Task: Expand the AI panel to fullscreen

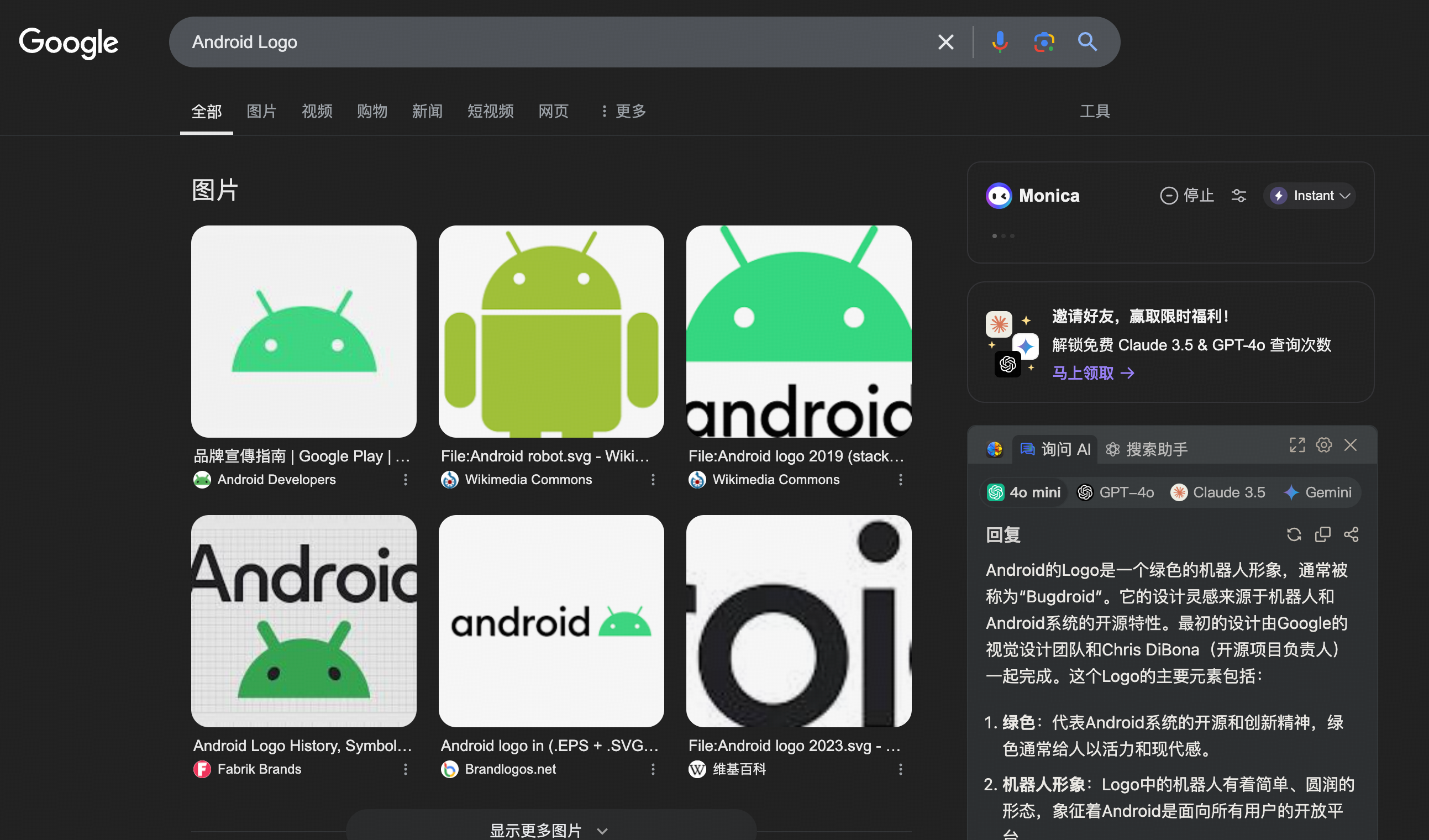Action: pos(1297,445)
